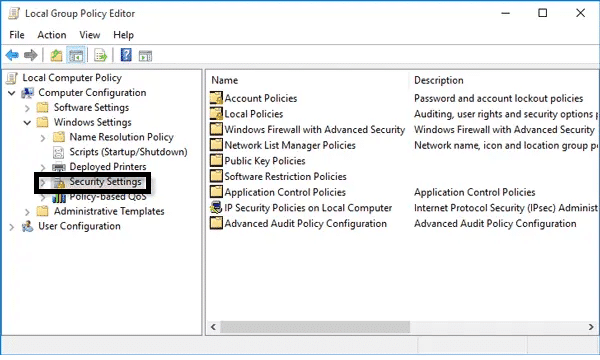Image resolution: width=600 pixels, height=360 pixels.
Task: Click the Local Policies folder icon in list
Action: (216, 114)
